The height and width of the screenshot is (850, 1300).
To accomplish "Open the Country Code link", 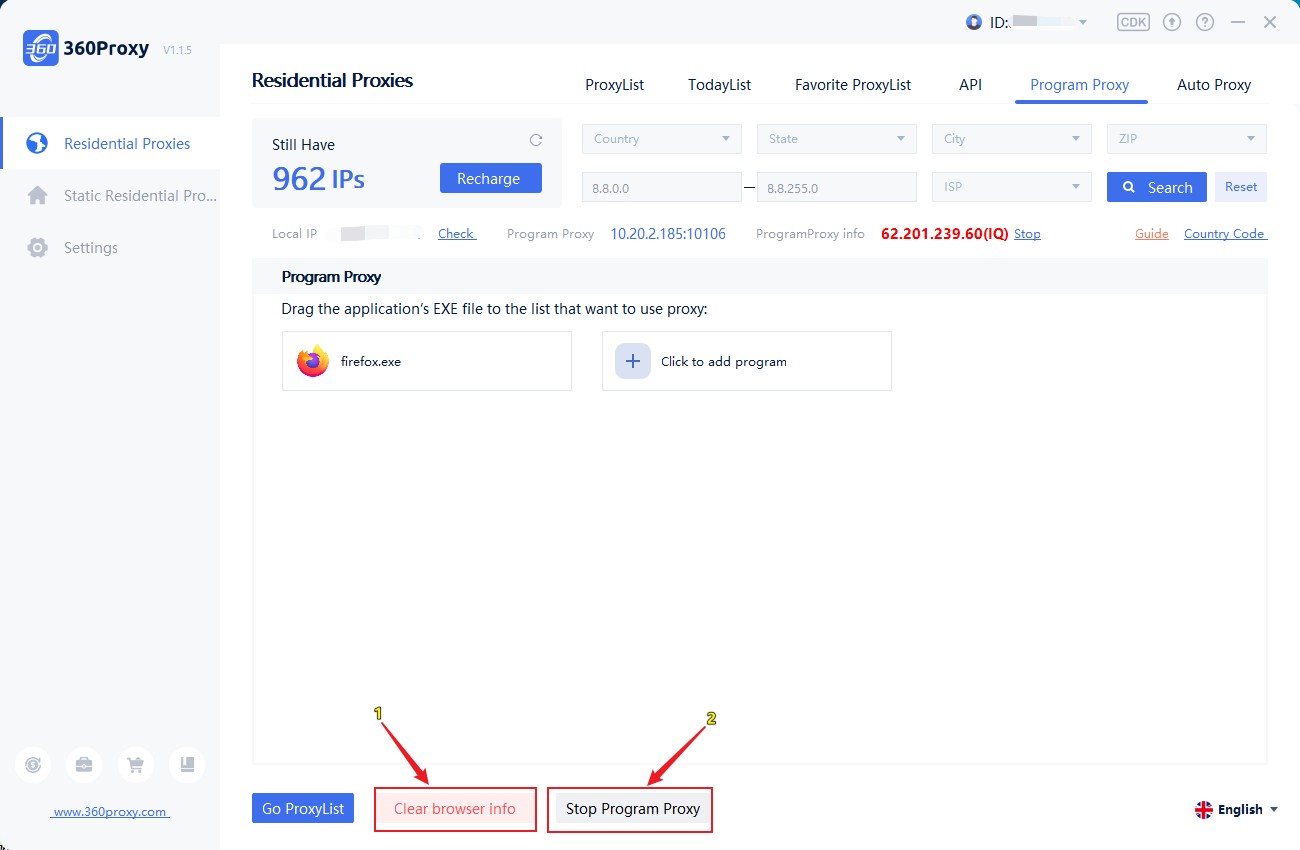I will 1225,233.
